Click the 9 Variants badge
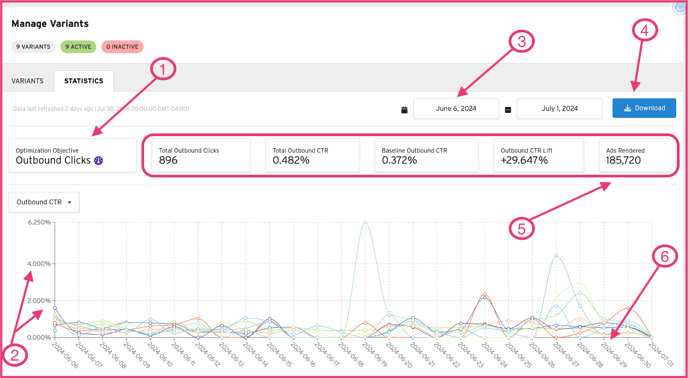The image size is (688, 378). [x=33, y=46]
